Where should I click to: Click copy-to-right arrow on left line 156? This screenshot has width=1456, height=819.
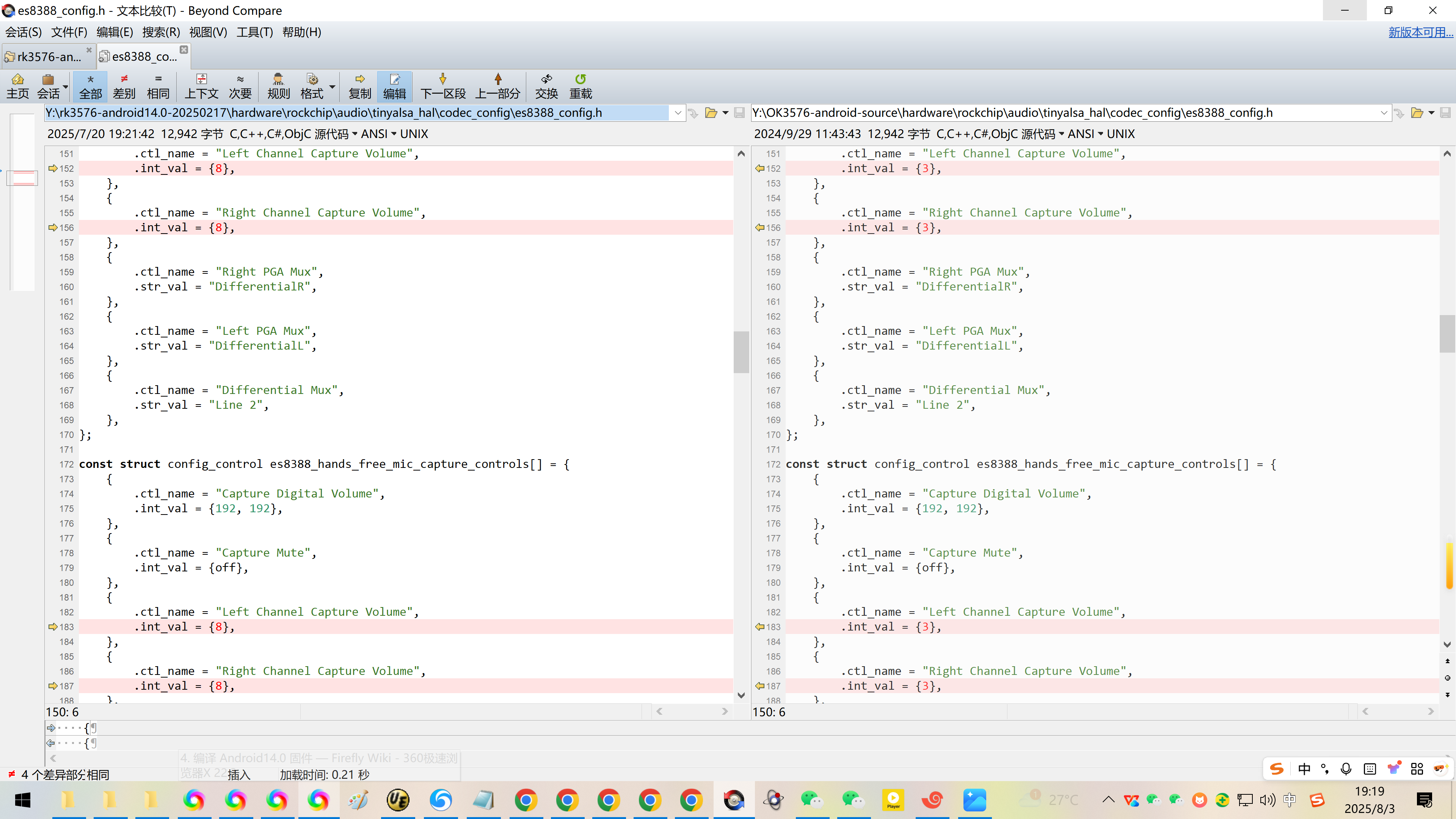(53, 227)
